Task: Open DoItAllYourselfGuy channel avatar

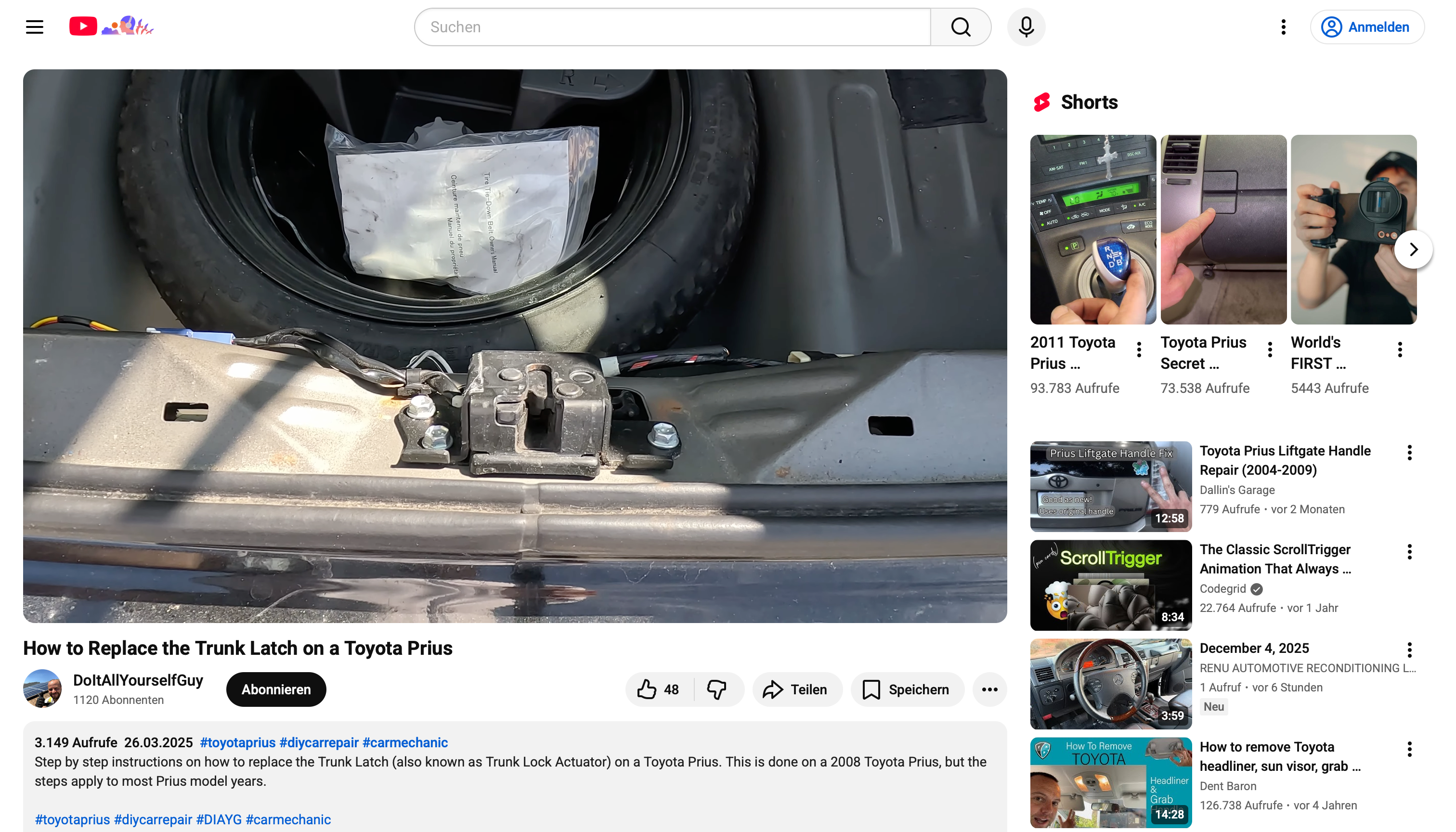Action: [x=42, y=689]
